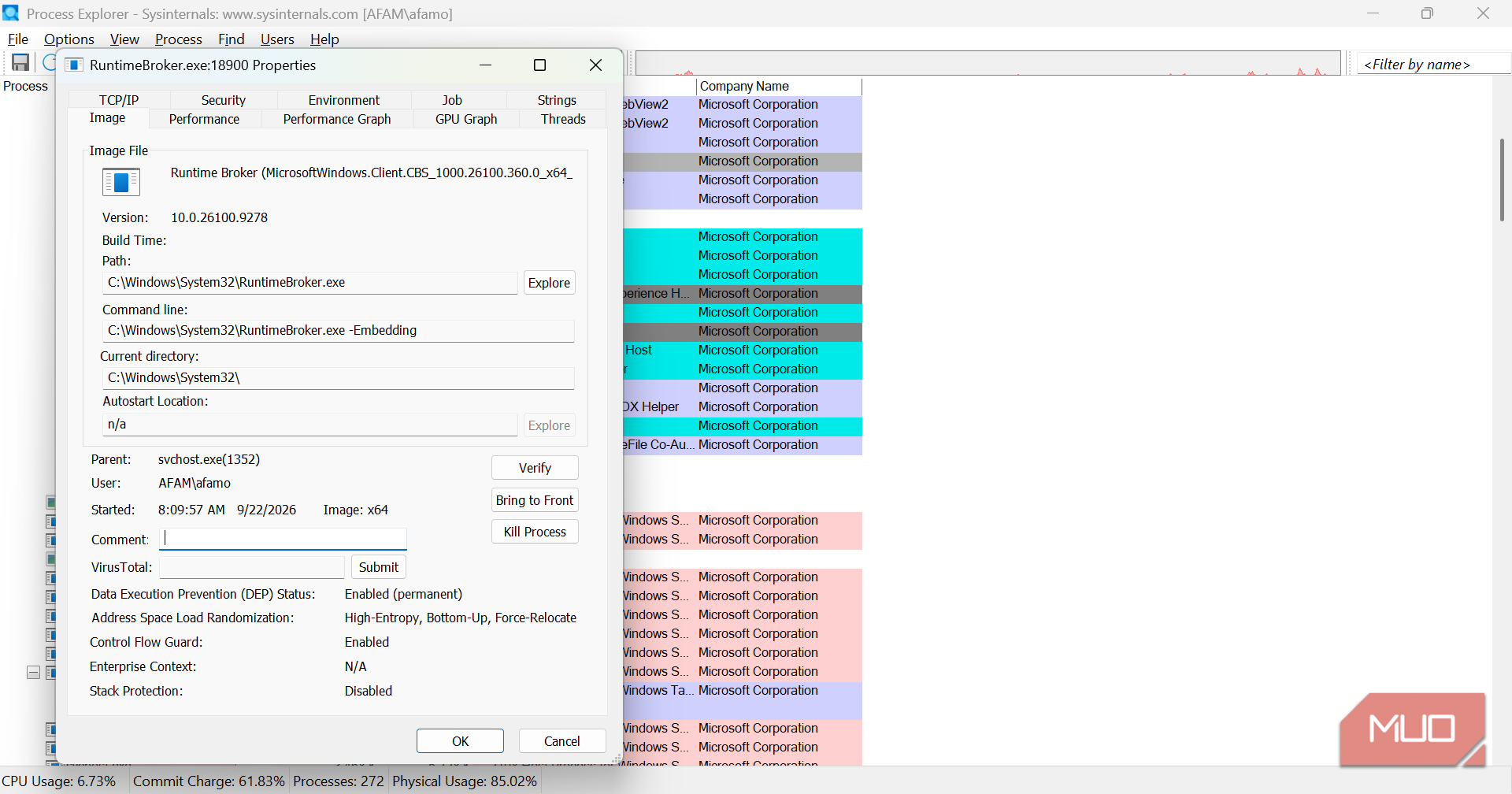1512x794 pixels.
Task: Click the main window vertical scrollbar thumb
Action: [1503, 180]
